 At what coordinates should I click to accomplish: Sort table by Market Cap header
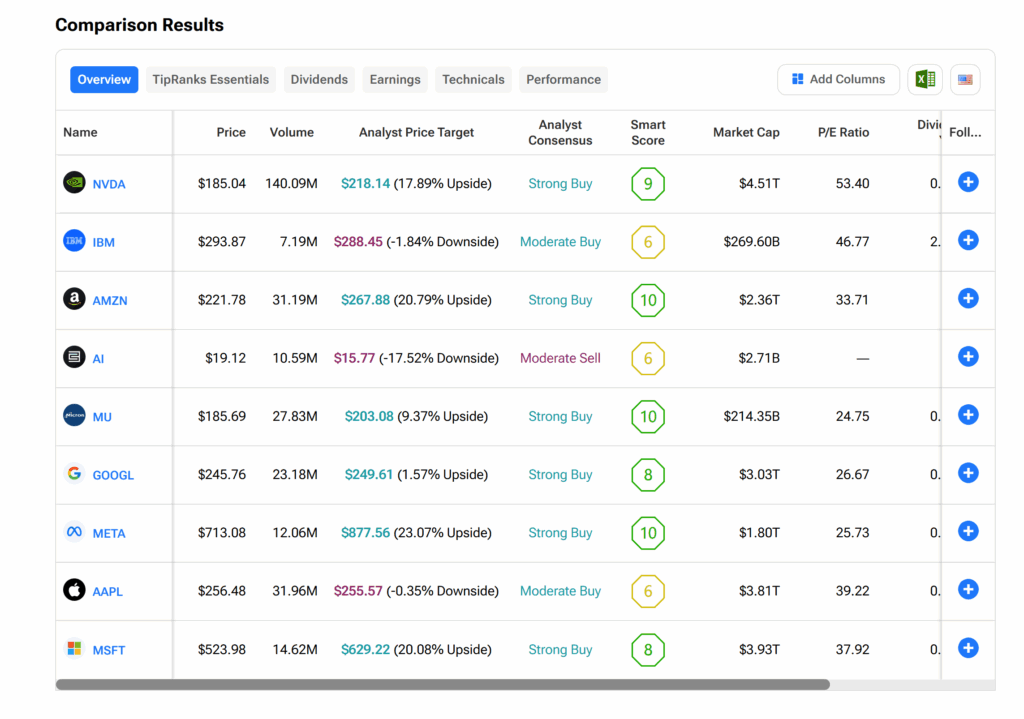pos(746,132)
